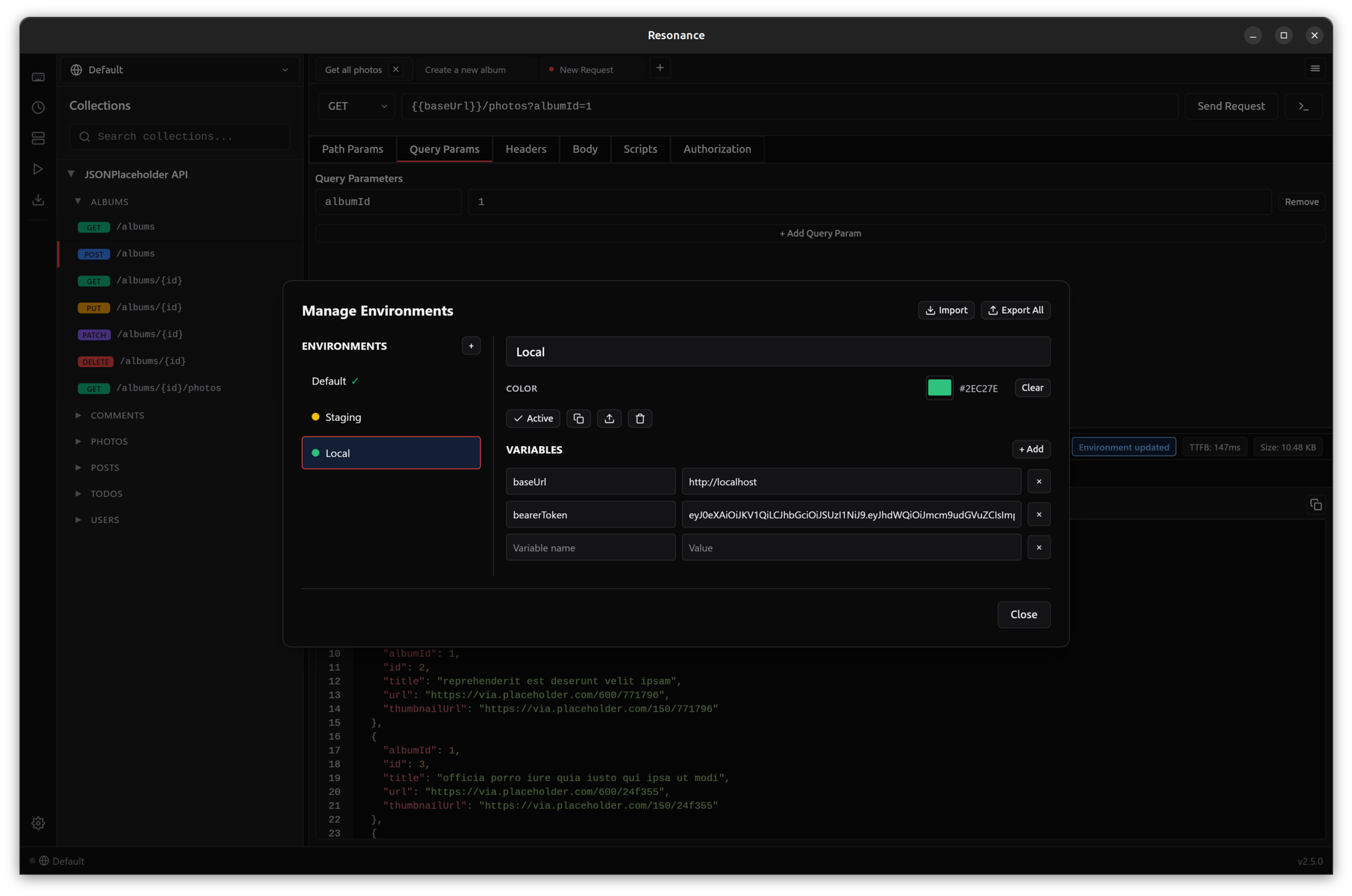Screen dimensions: 1352x896
Task: Switch to Scripts tab
Action: (x=640, y=149)
